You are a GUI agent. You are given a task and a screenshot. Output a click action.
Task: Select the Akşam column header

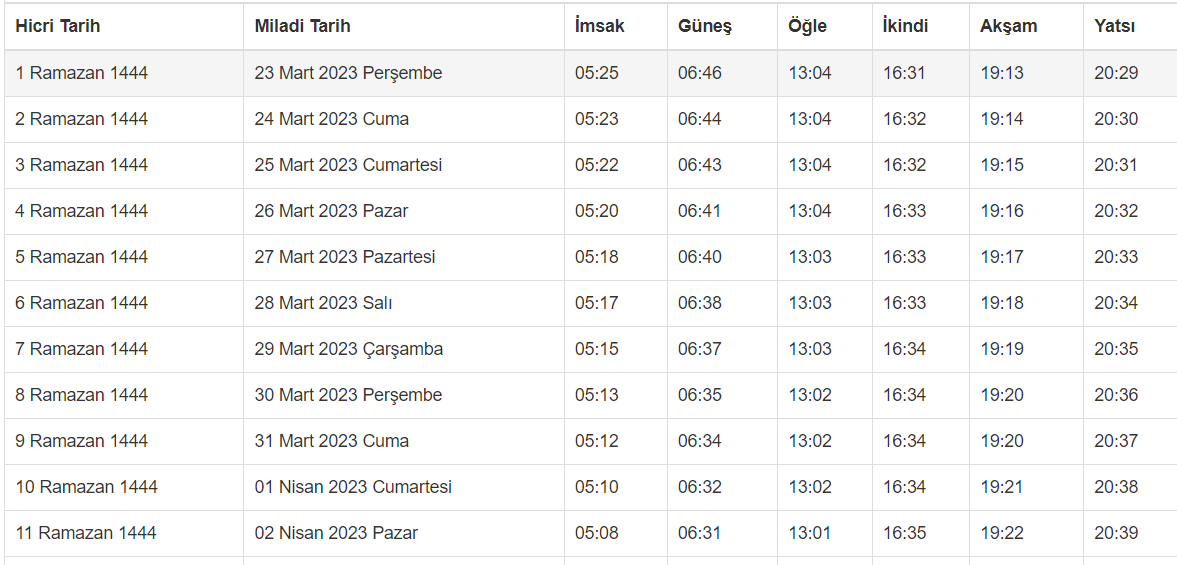tap(1009, 26)
